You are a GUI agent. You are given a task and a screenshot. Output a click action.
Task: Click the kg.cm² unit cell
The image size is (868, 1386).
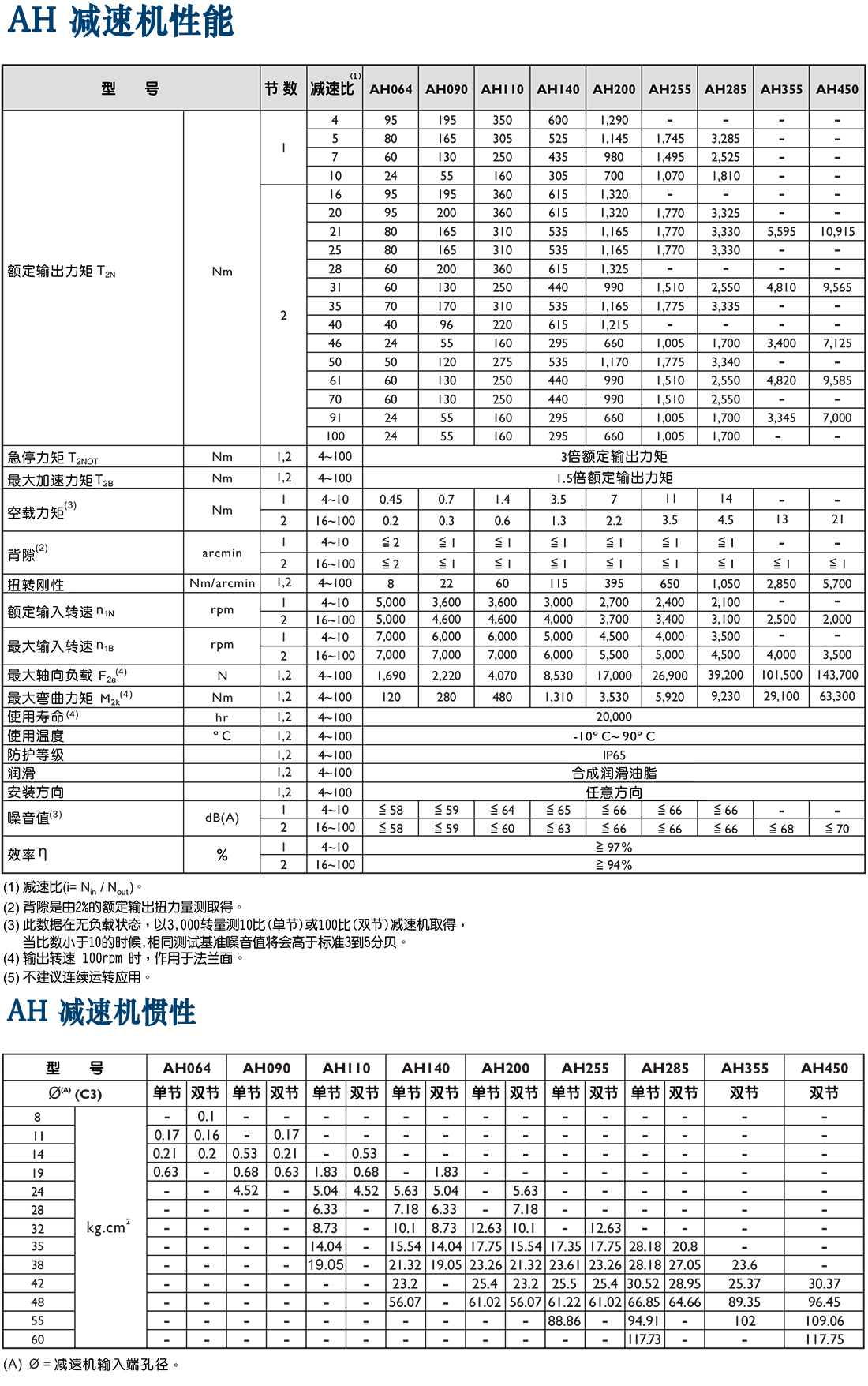point(108,1227)
